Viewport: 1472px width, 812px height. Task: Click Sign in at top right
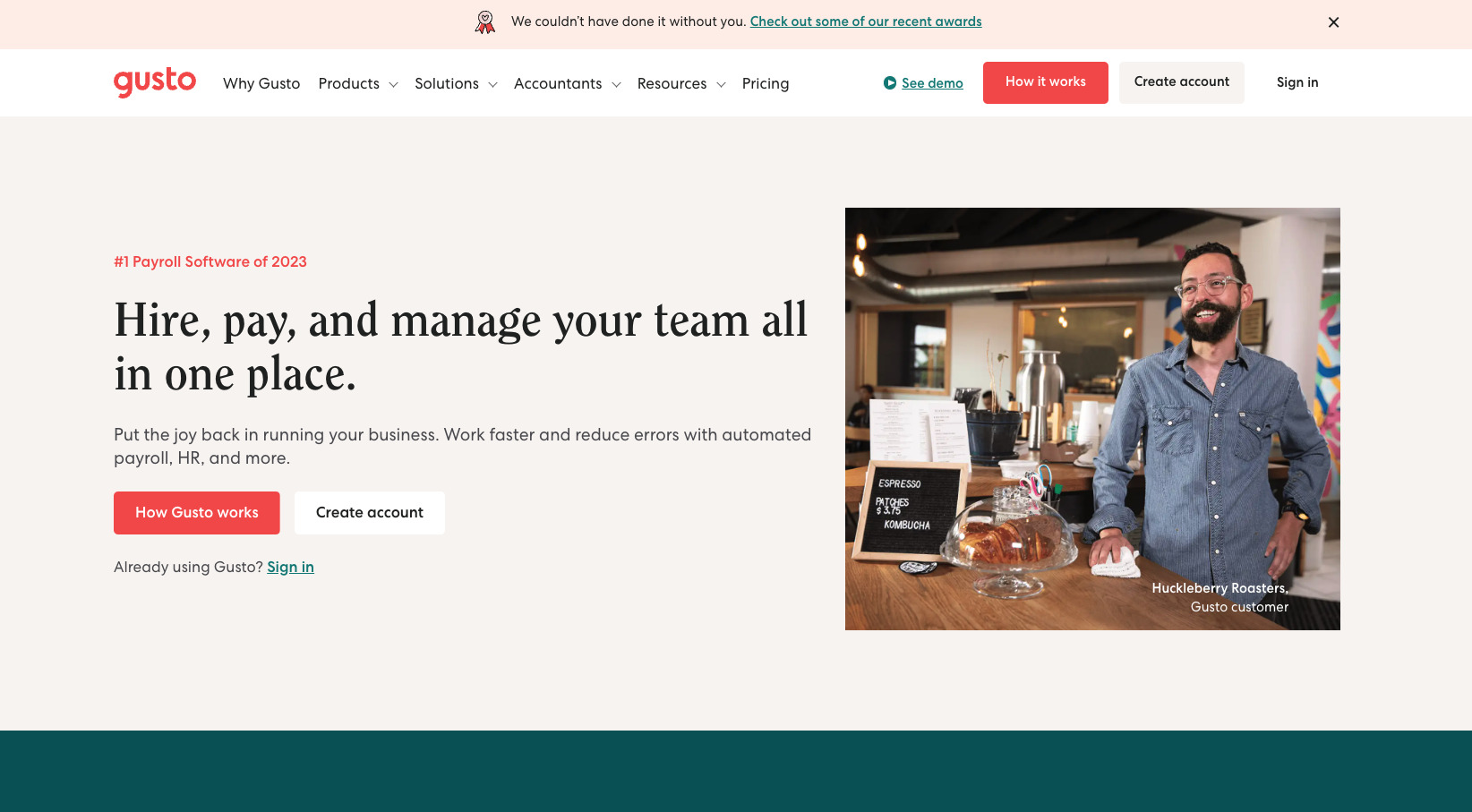(x=1297, y=82)
